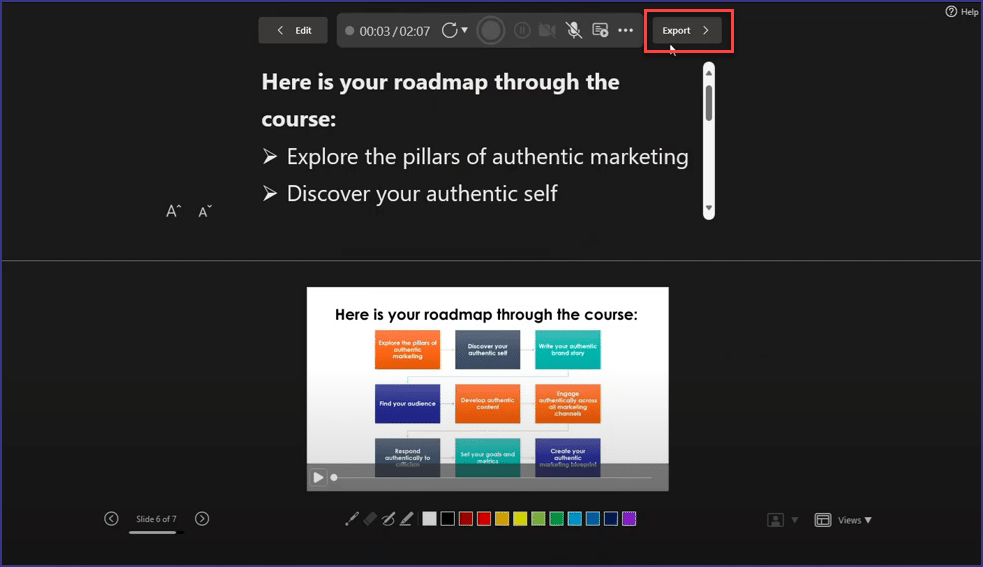Expand the retake recording dropdown arrow
This screenshot has width=983, height=567.
tap(465, 30)
